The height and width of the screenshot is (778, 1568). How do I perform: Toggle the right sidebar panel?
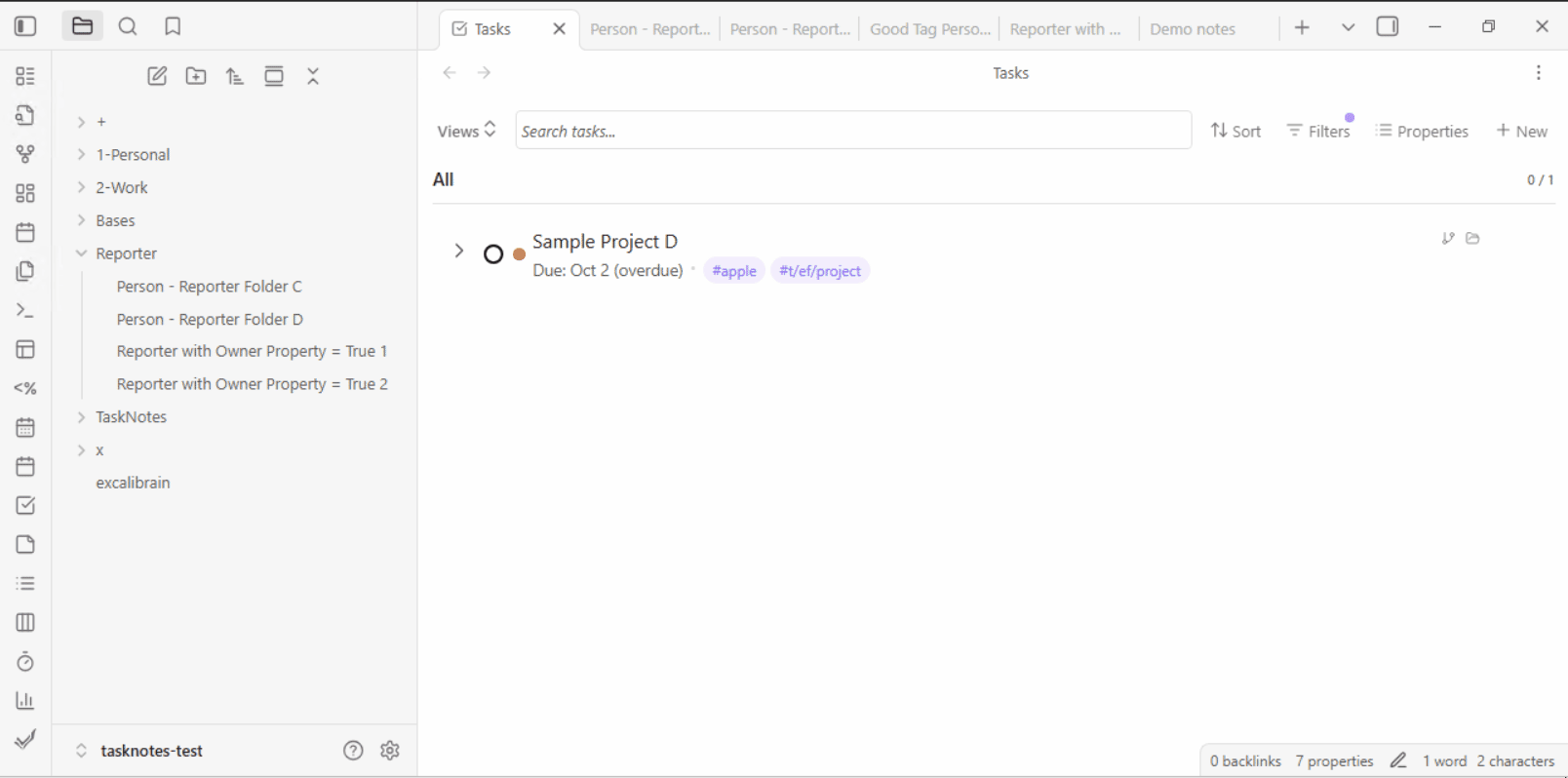pyautogui.click(x=1387, y=26)
